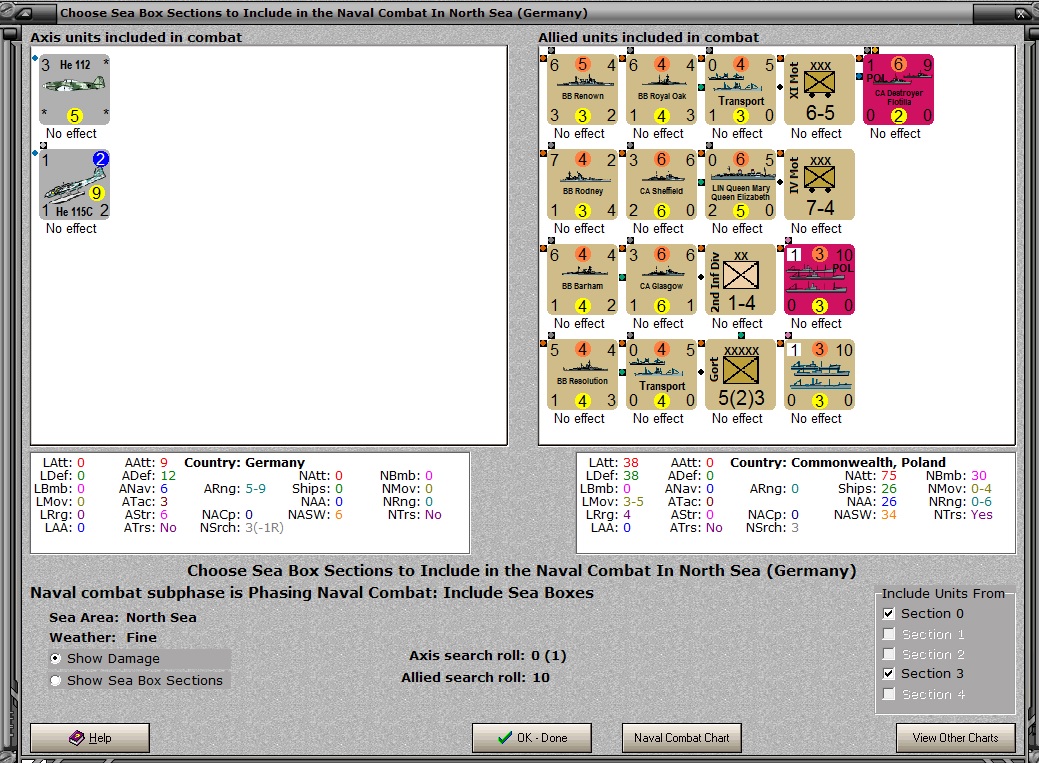Click the NASW: 34 Allied value

[865, 514]
